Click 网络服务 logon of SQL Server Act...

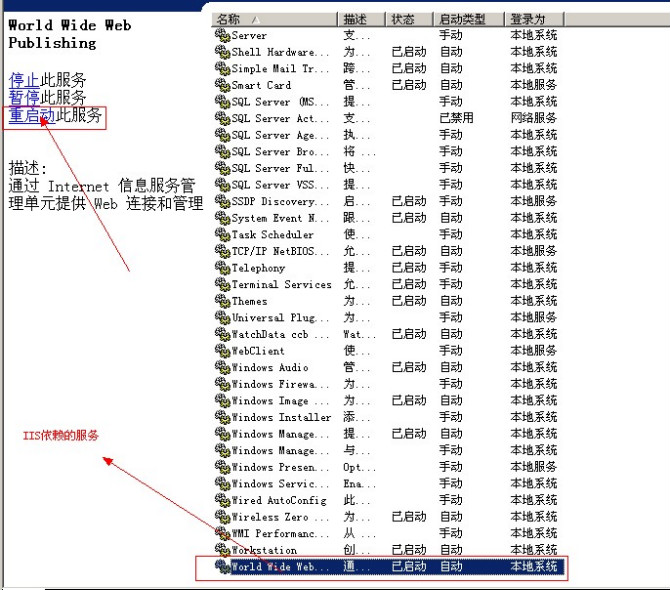(534, 118)
